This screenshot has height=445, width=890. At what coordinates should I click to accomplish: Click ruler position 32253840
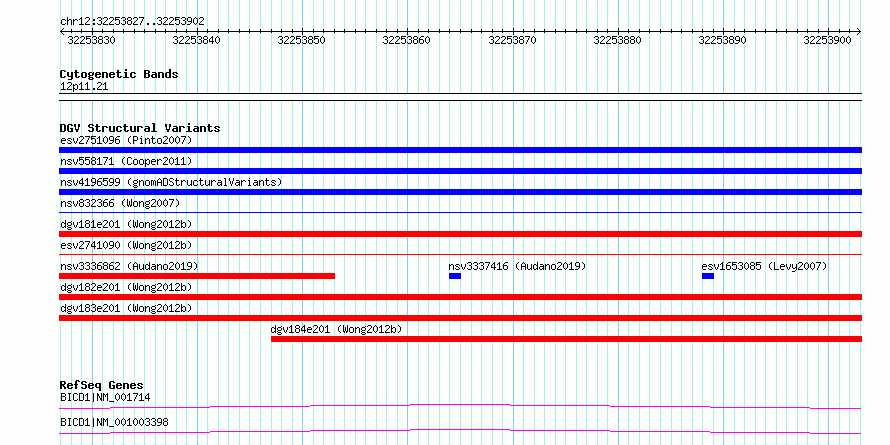(196, 40)
